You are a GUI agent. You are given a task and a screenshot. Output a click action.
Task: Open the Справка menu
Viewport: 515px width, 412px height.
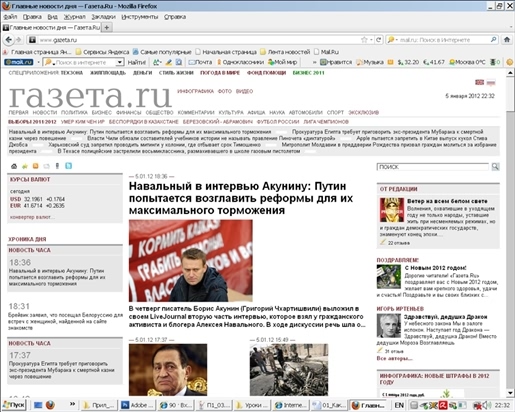click(175, 17)
